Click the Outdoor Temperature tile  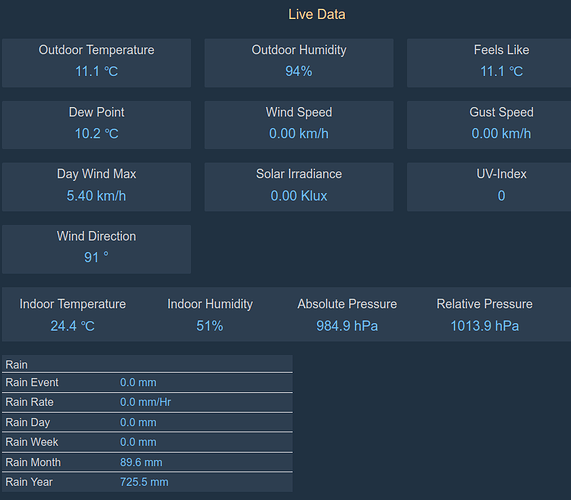(x=97, y=63)
